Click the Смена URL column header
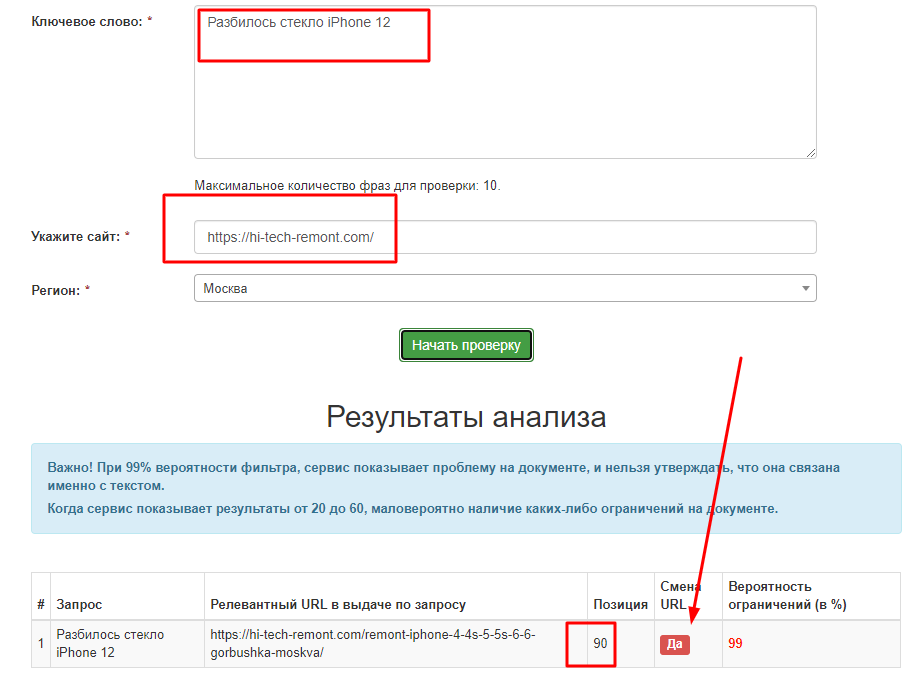The width and height of the screenshot is (912, 696). (x=681, y=595)
